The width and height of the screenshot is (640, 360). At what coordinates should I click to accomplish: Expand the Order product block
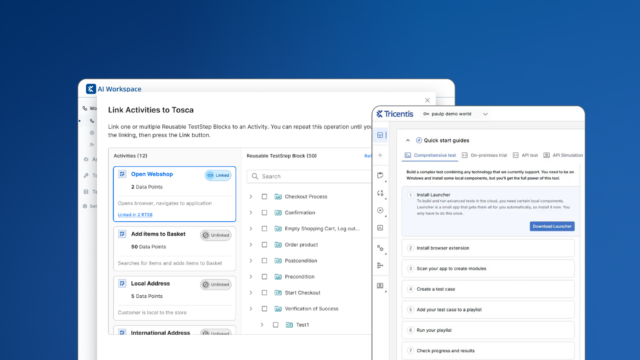point(251,244)
